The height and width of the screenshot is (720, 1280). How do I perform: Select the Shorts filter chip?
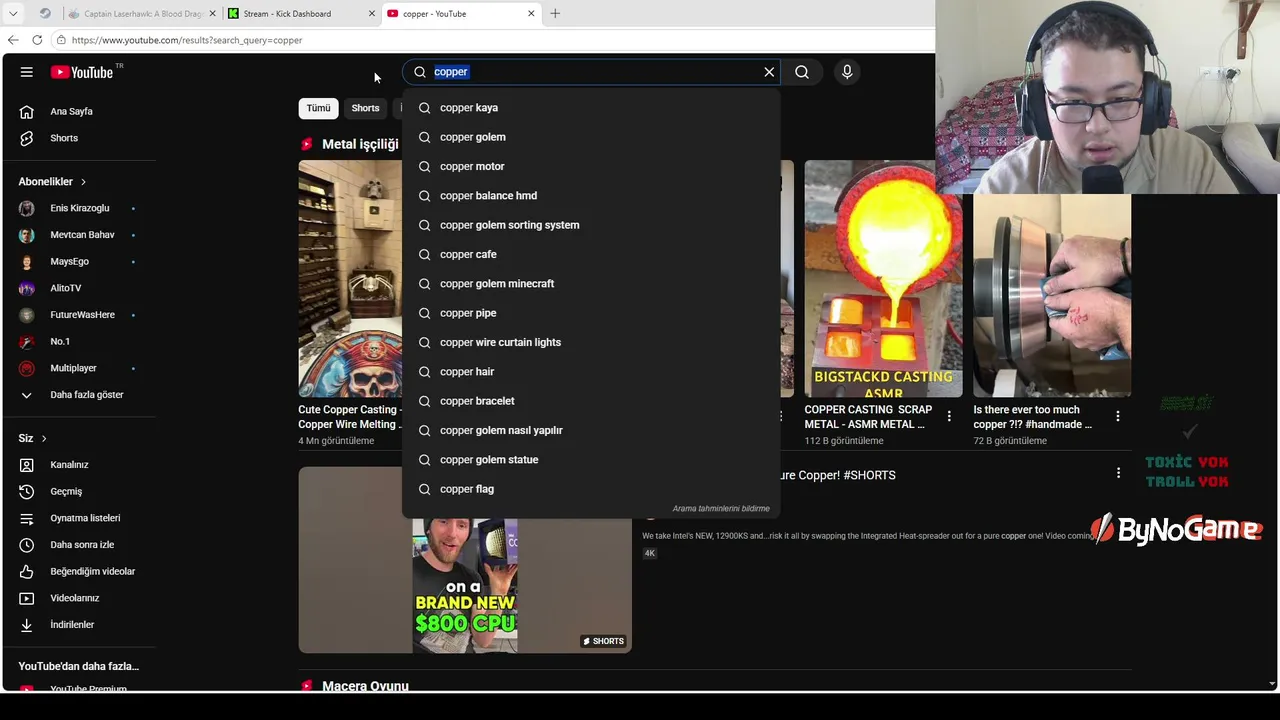(365, 108)
